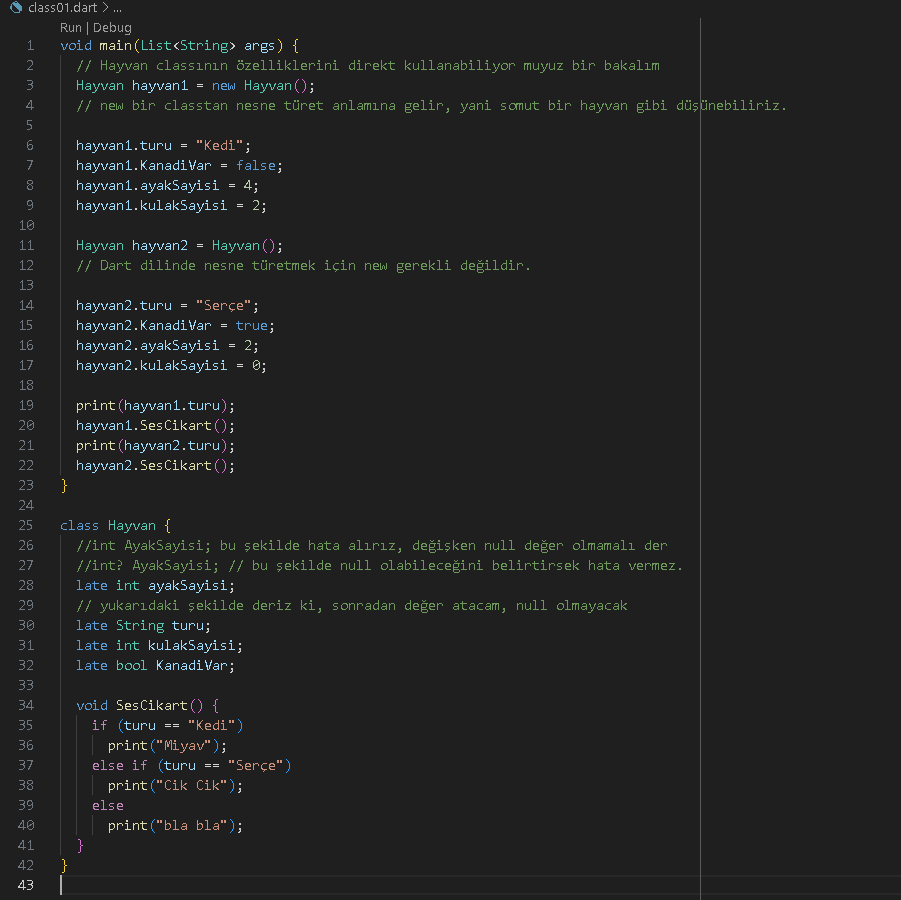
Task: Click 'hayvan1.SesCikart' on line 20
Action: tap(144, 426)
